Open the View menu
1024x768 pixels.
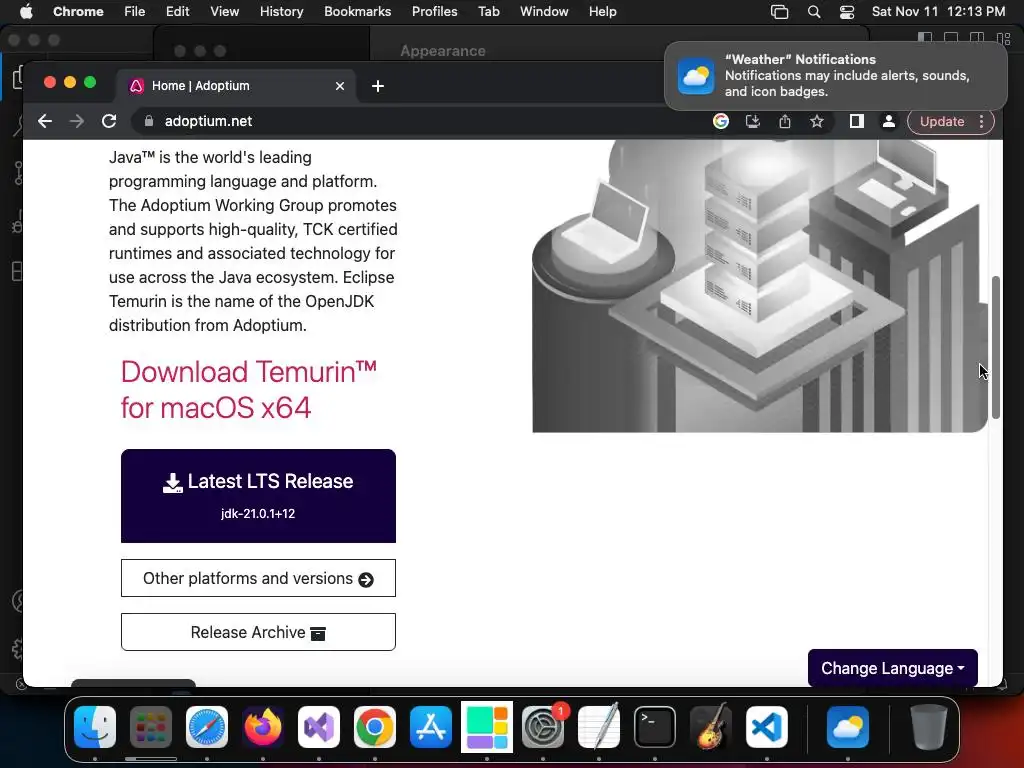[x=225, y=12]
